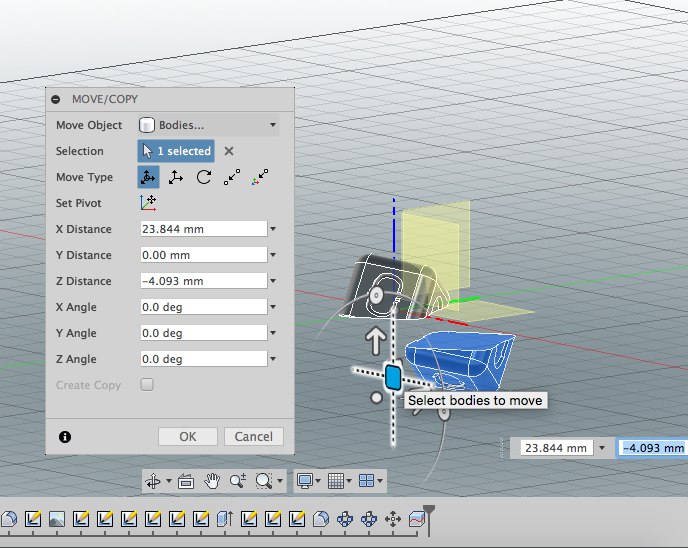
Task: Pick the Point to Position move type
Action: pos(260,177)
